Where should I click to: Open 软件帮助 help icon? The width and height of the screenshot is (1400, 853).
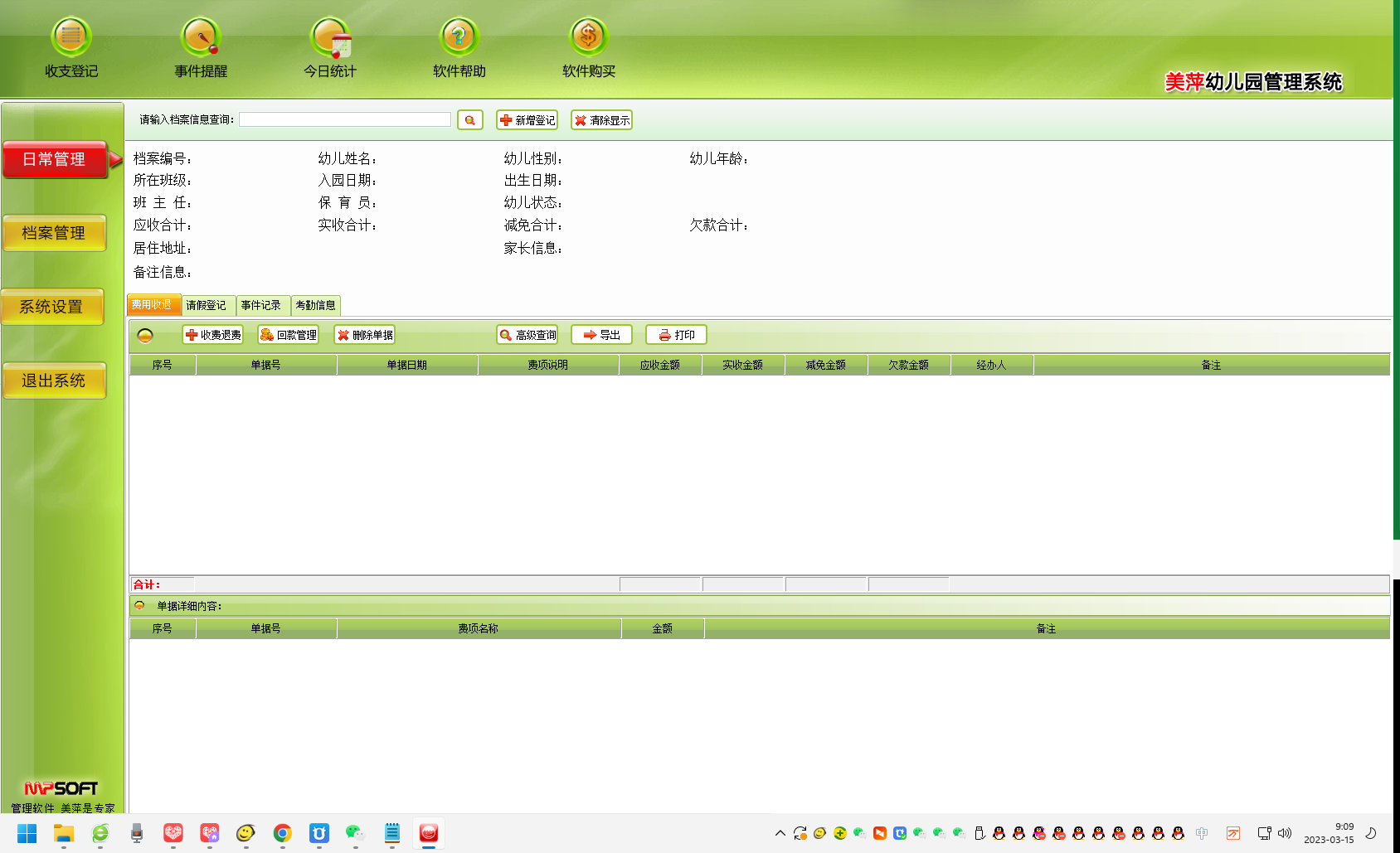(459, 37)
